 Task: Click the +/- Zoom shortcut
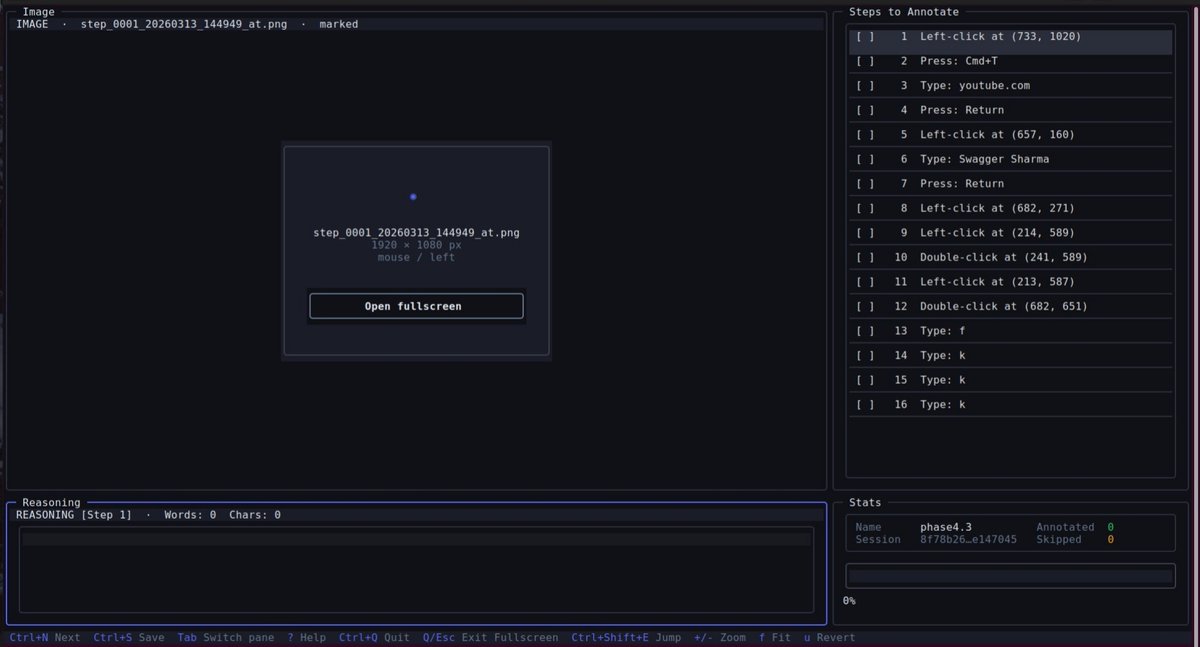click(720, 637)
